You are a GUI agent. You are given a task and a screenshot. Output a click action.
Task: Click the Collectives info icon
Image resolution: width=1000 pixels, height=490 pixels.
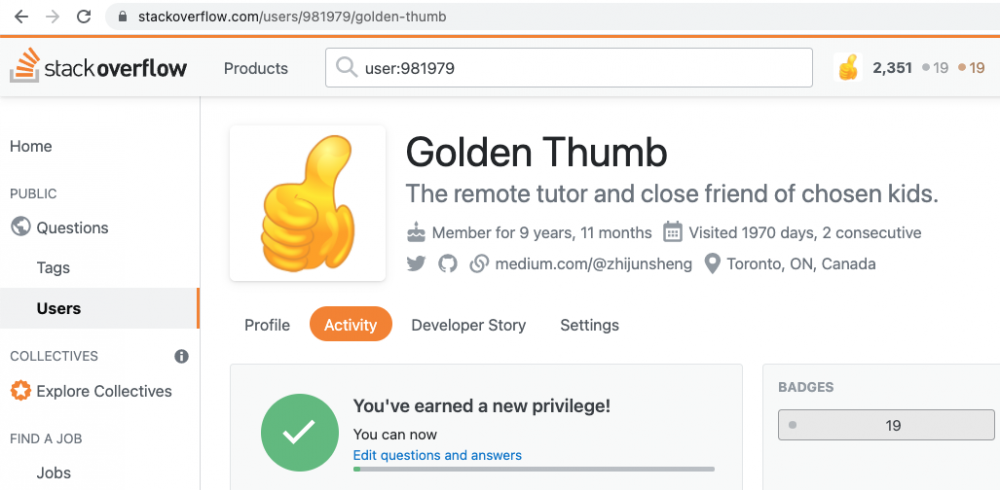(x=182, y=356)
